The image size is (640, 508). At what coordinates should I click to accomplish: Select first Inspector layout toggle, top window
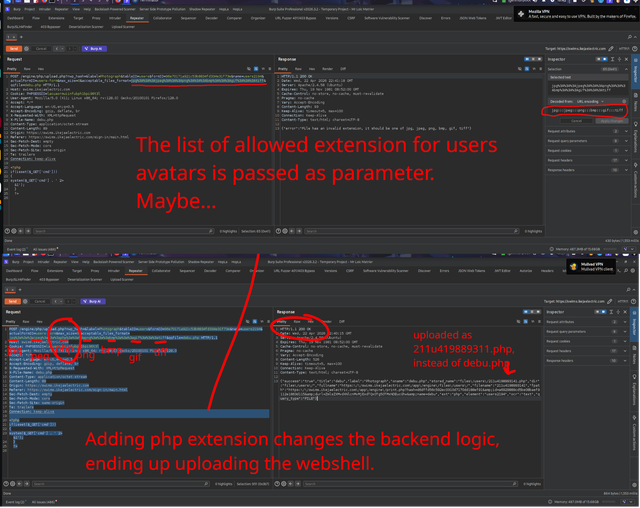coord(599,59)
